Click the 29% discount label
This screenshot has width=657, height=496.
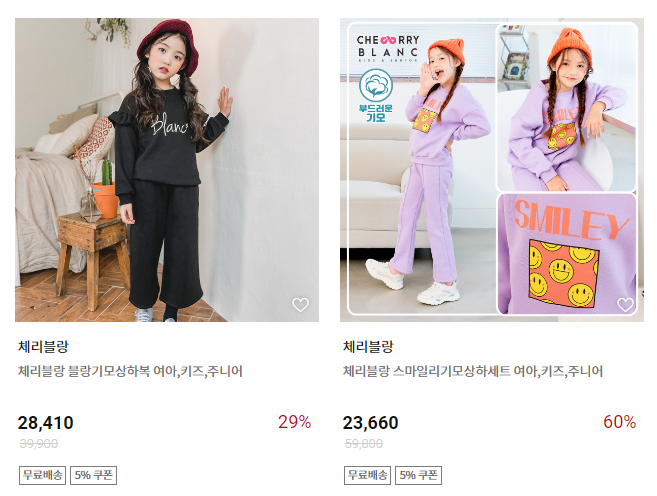coord(295,422)
